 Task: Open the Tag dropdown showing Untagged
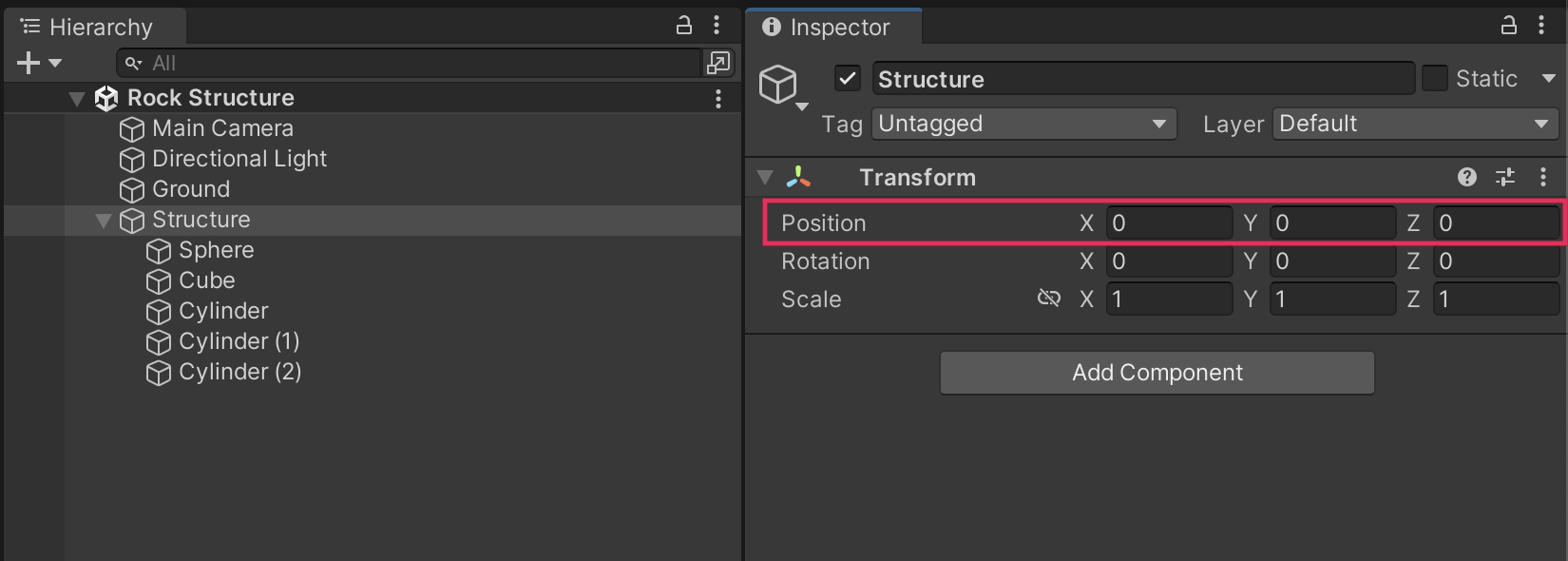tap(1023, 124)
